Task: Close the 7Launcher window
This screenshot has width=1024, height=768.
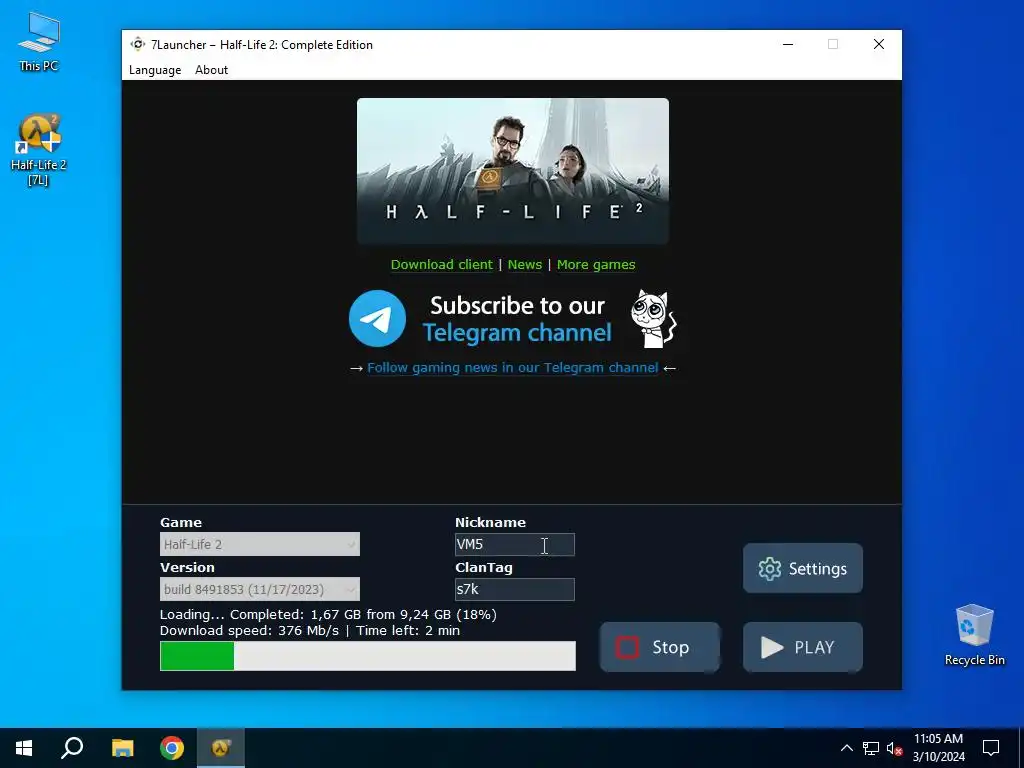Action: tap(879, 44)
